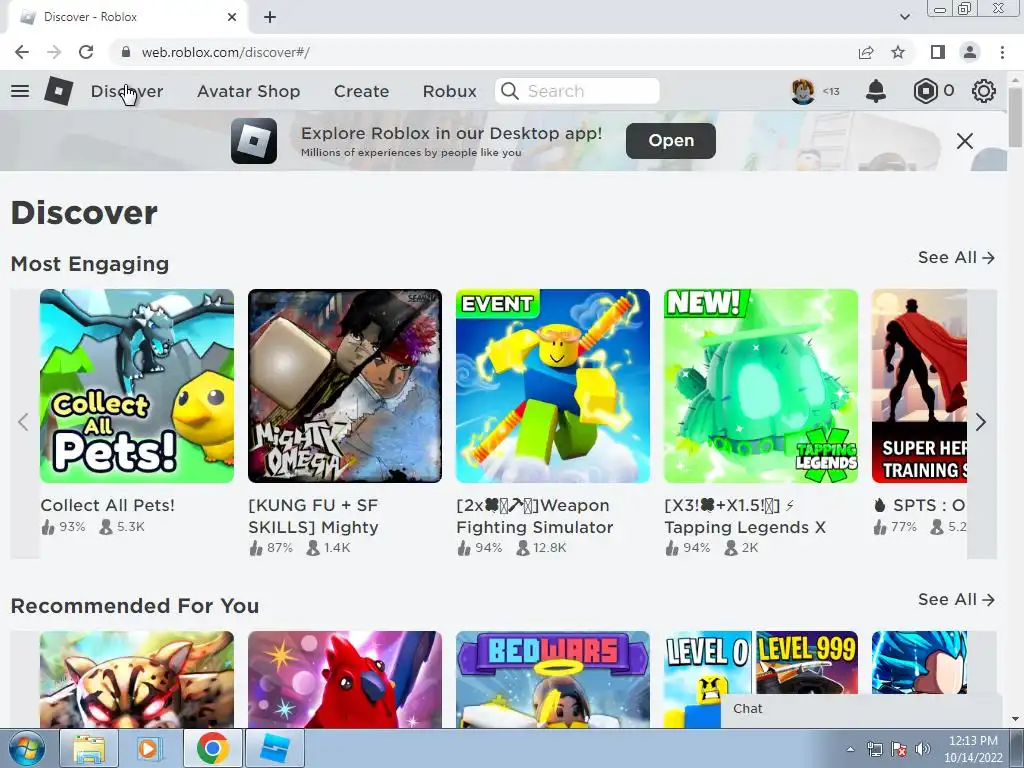Expand the Chat panel
This screenshot has width=1024, height=768.
click(861, 709)
